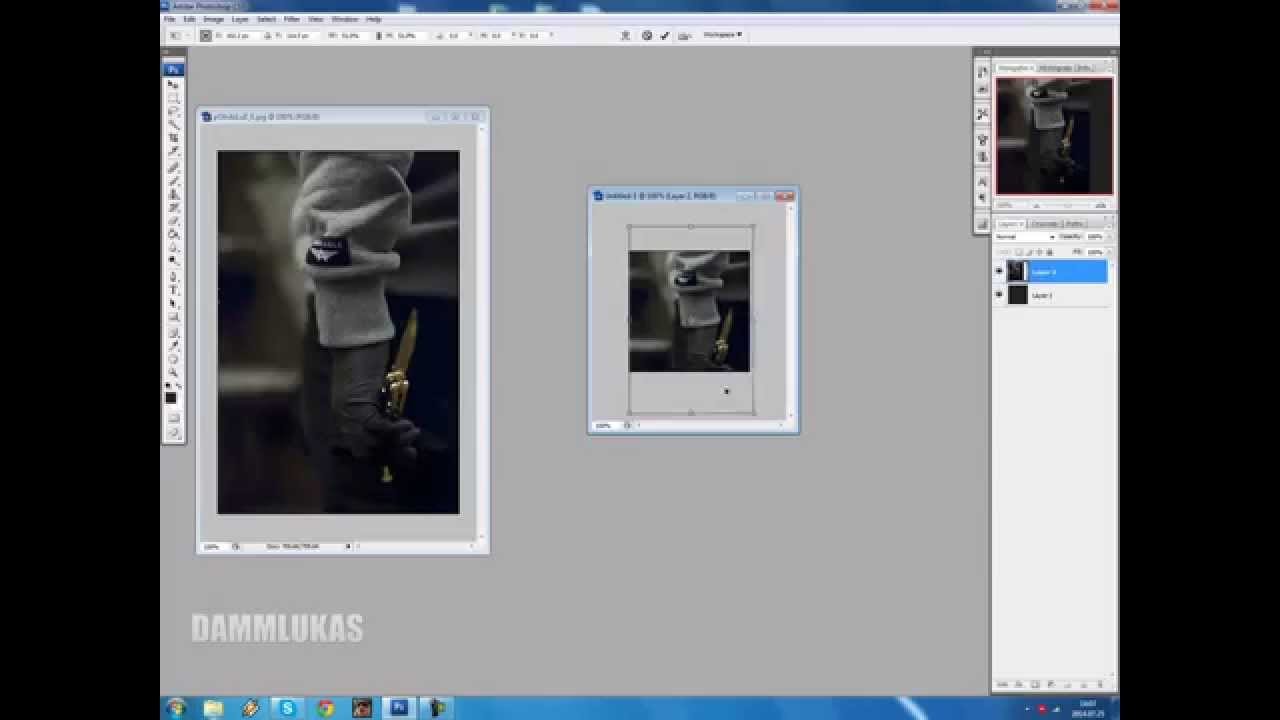The image size is (1280, 720).
Task: Switch to the Channels tab
Action: [x=1044, y=224]
